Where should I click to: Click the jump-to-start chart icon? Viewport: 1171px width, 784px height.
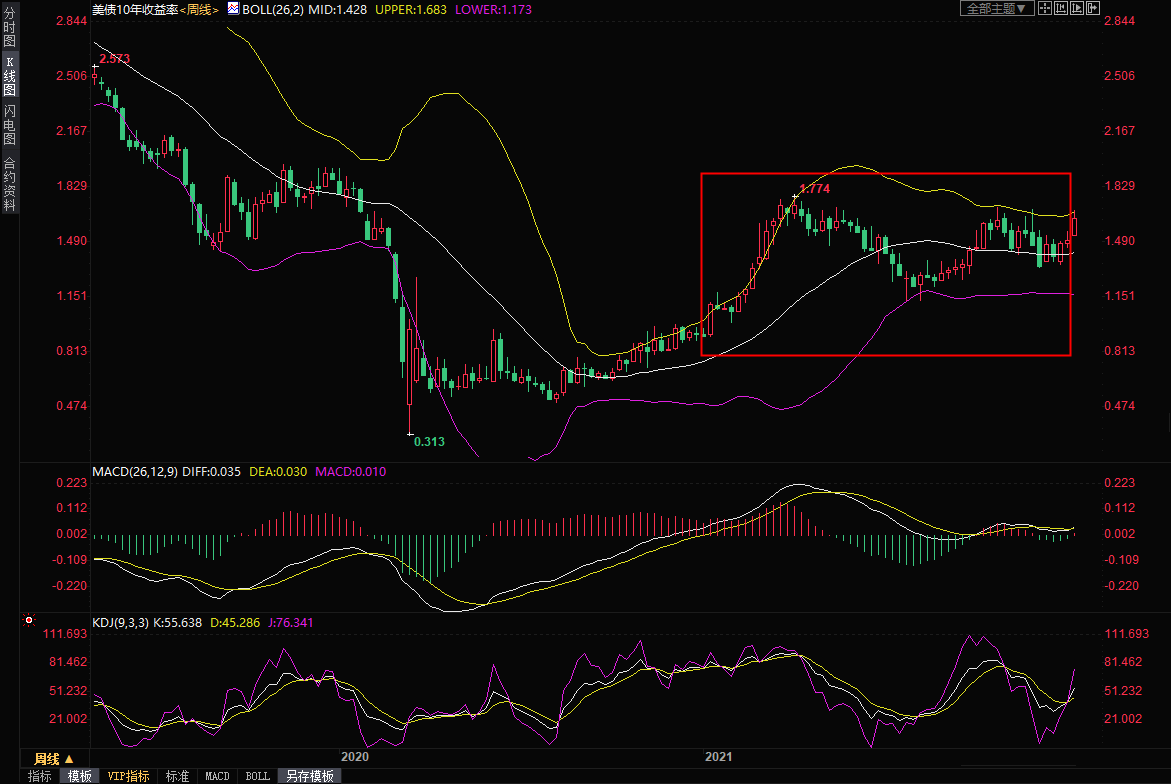(x=1060, y=8)
